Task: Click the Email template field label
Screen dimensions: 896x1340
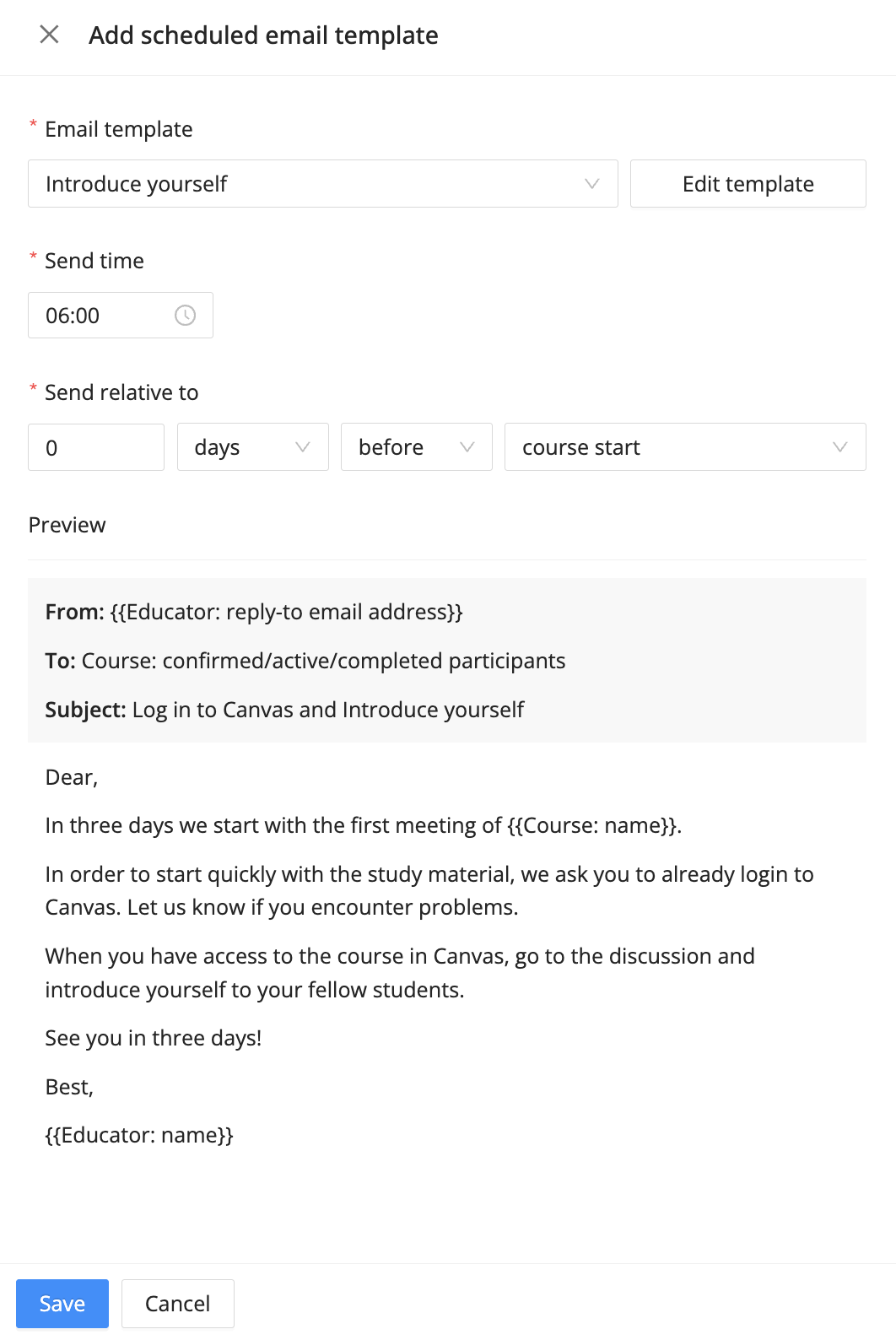Action: pos(118,129)
